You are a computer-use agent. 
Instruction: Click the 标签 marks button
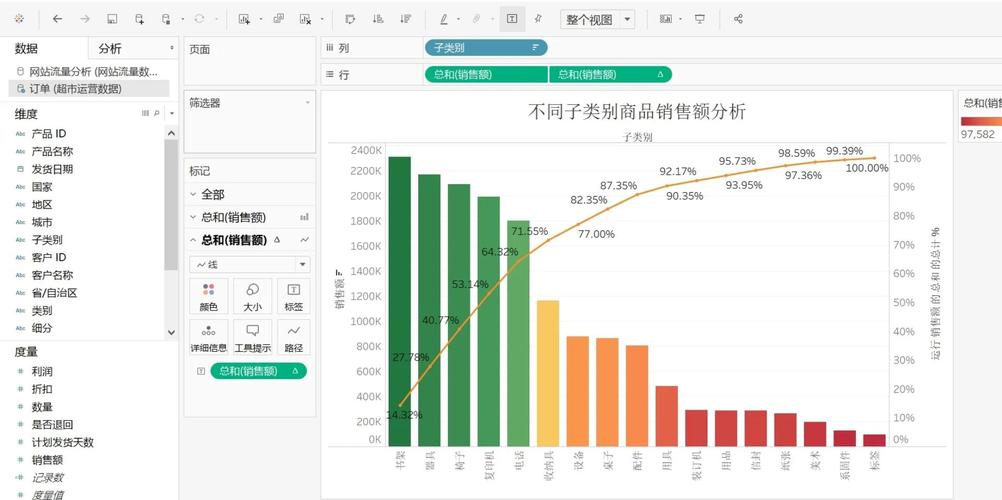pyautogui.click(x=293, y=297)
